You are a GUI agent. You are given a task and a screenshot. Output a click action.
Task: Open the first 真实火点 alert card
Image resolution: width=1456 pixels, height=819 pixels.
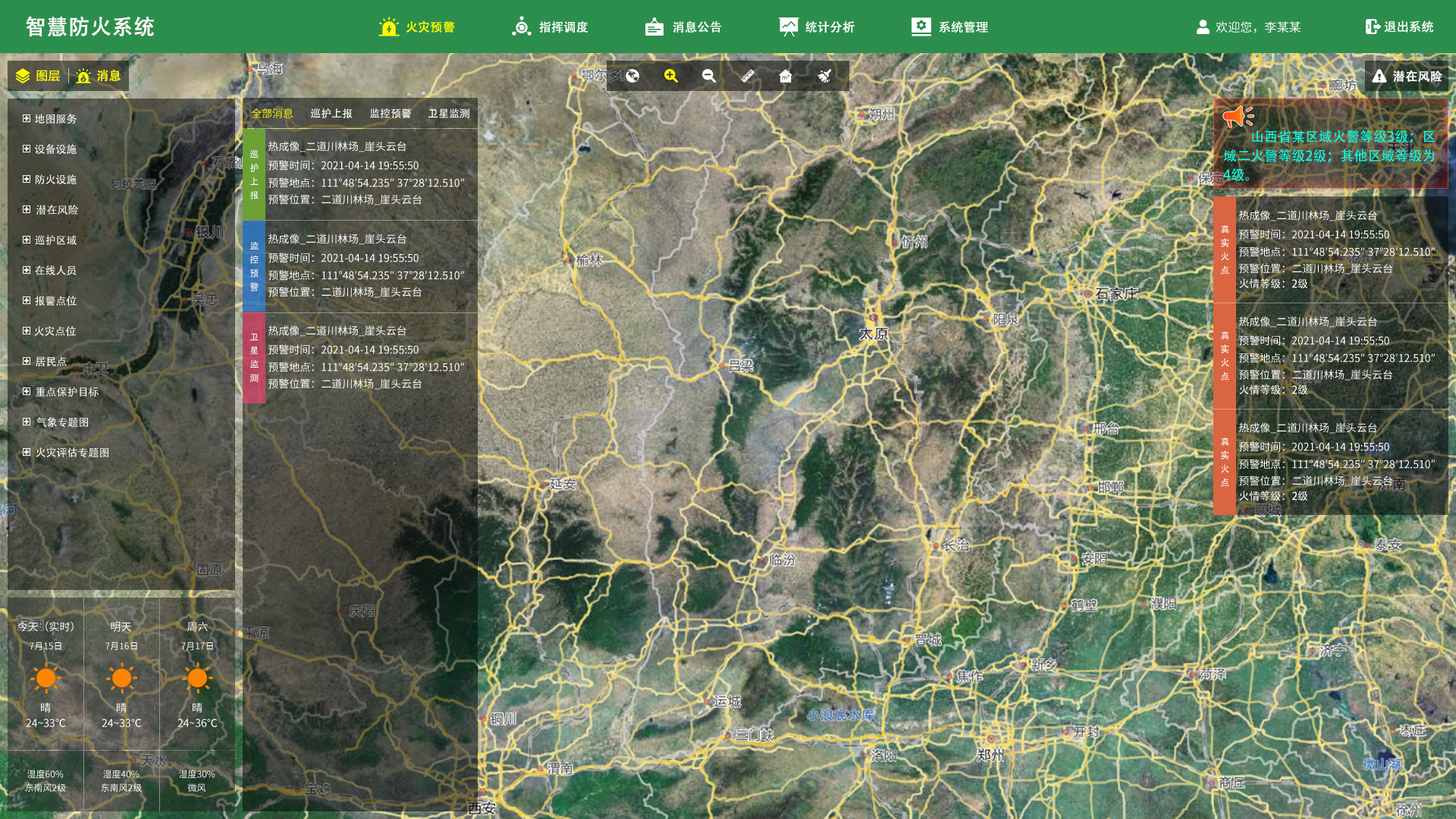[x=1330, y=250]
